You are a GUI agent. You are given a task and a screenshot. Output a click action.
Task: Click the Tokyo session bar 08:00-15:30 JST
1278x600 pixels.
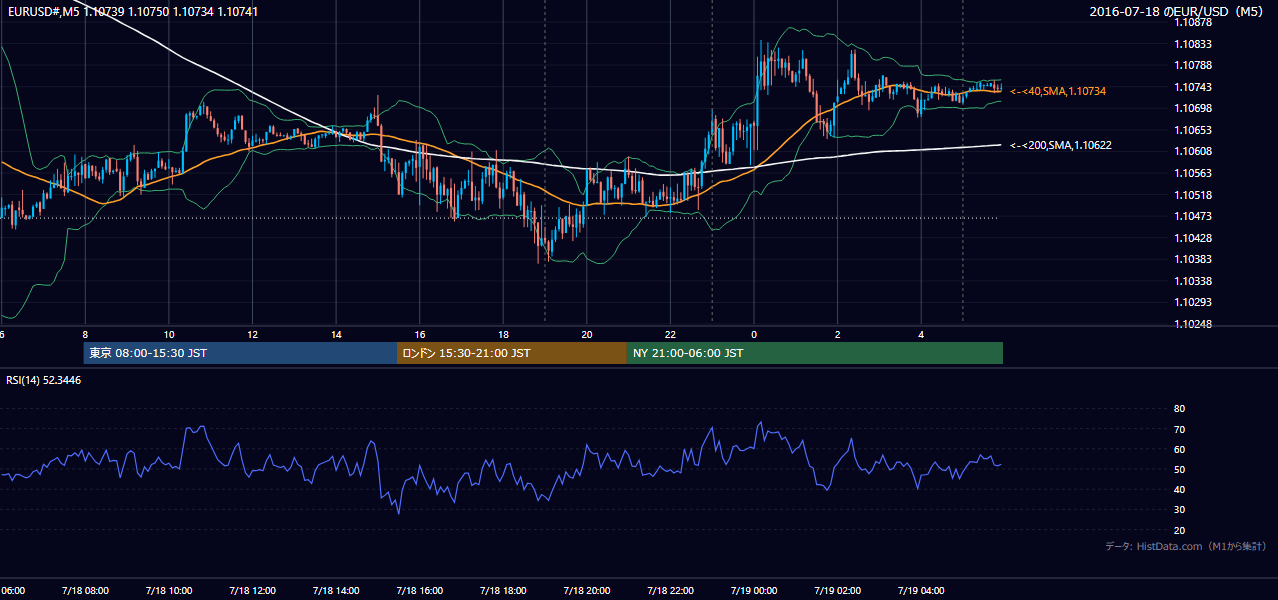tap(240, 353)
